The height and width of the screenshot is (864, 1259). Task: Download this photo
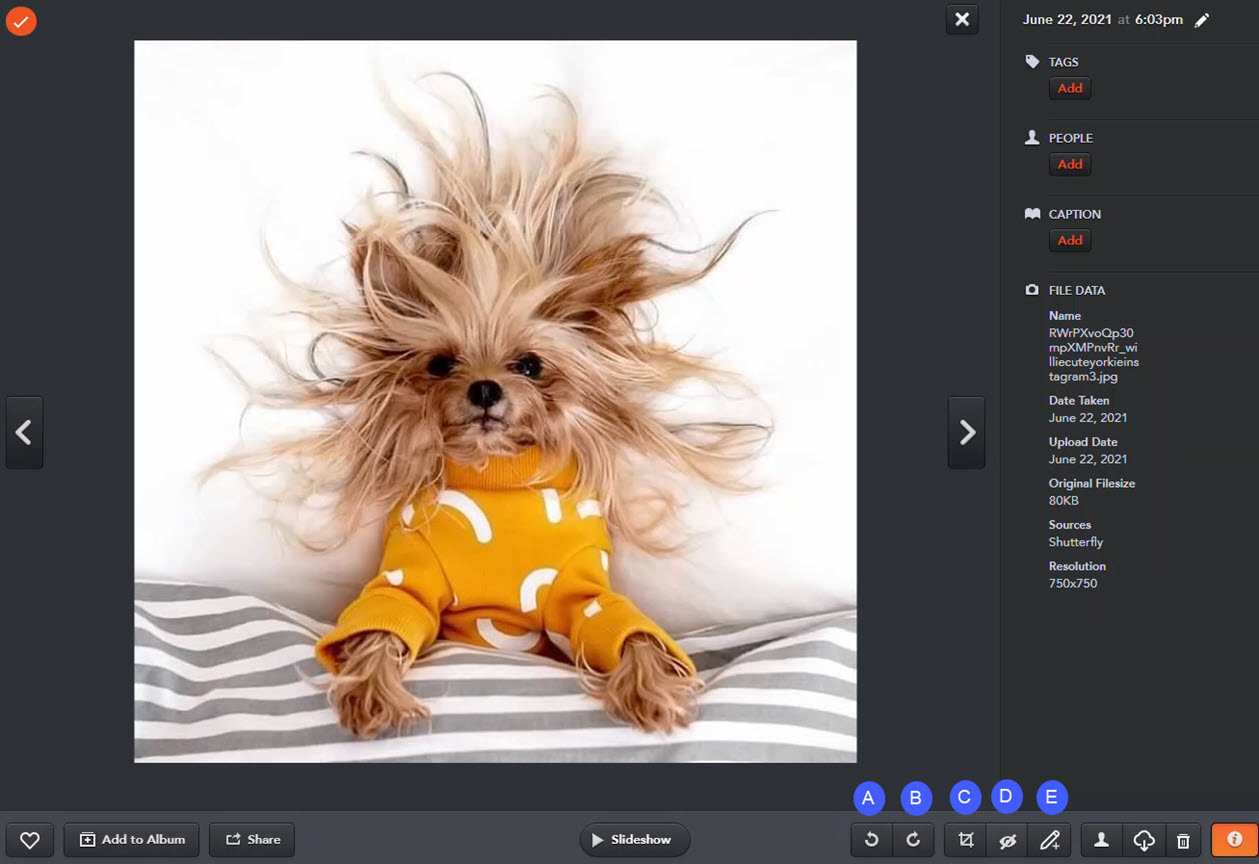pyautogui.click(x=1143, y=840)
